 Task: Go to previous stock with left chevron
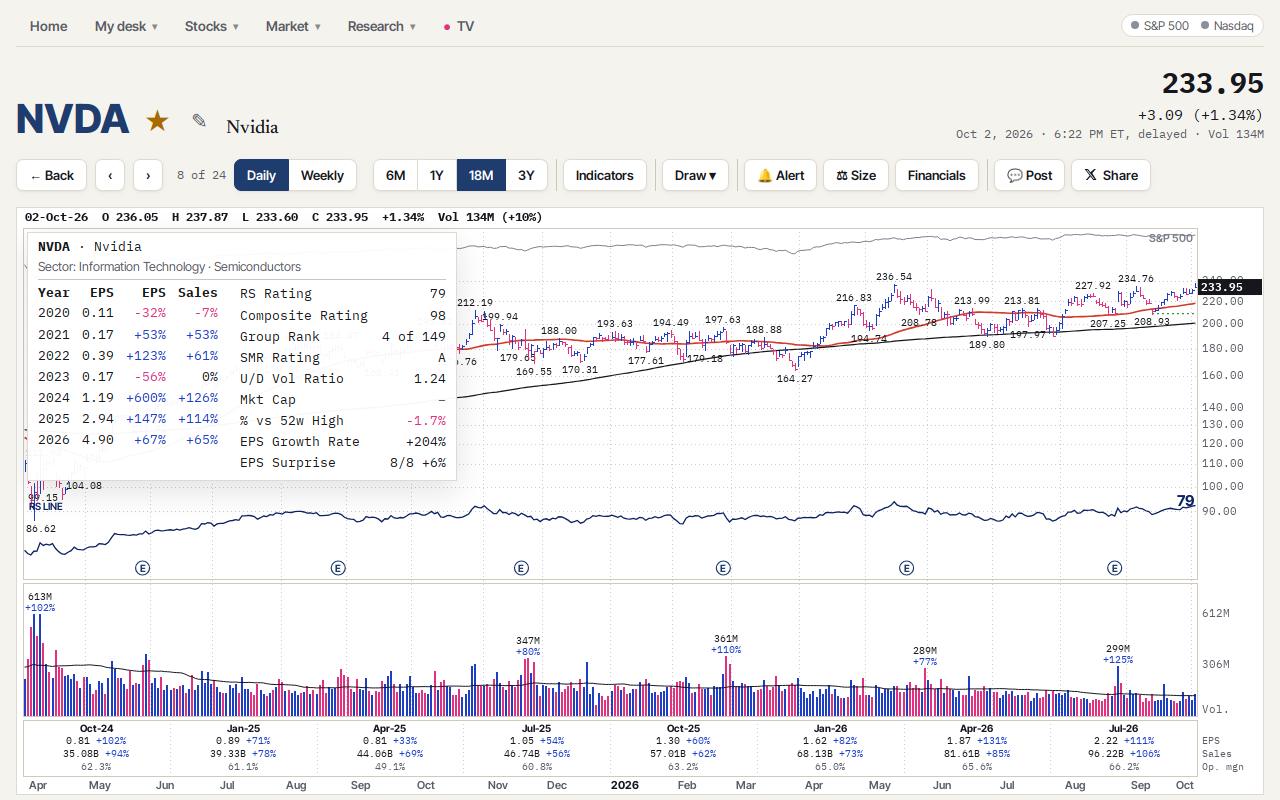(x=110, y=175)
